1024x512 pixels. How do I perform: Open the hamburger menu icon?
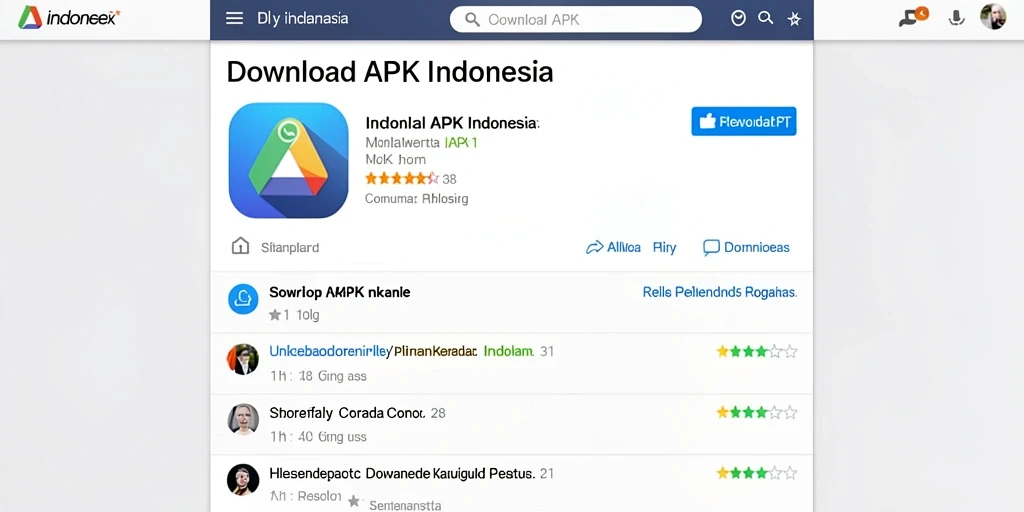(x=234, y=18)
